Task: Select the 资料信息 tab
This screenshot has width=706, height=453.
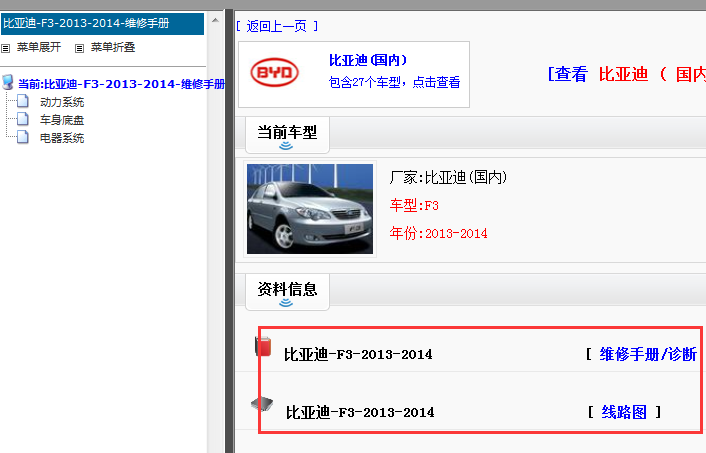Action: tap(287, 291)
